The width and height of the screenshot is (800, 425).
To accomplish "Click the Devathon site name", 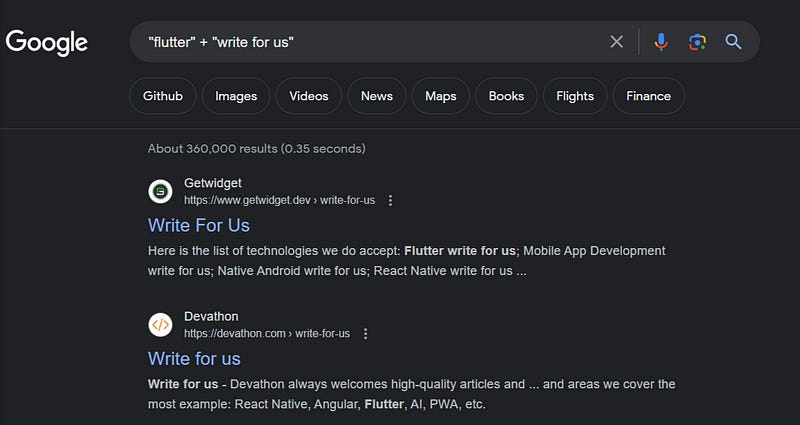I will pyautogui.click(x=211, y=316).
